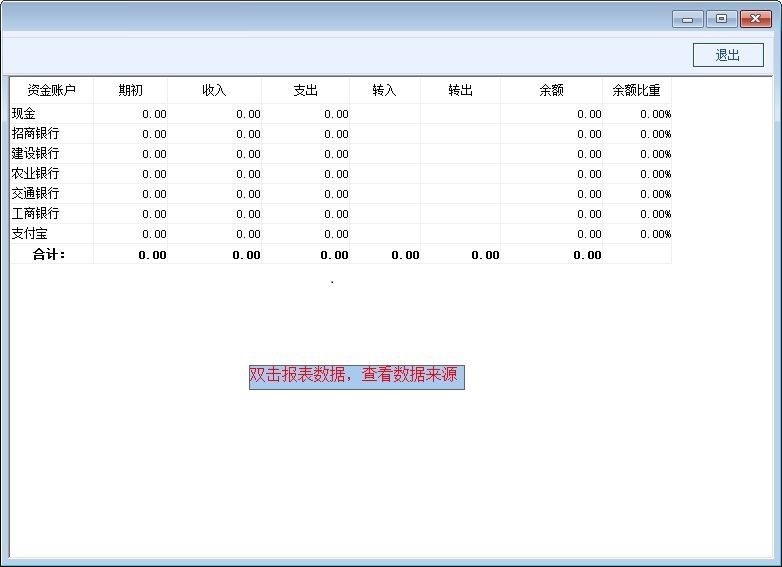Image resolution: width=782 pixels, height=567 pixels.
Task: Close the window with red X
Action: point(756,19)
